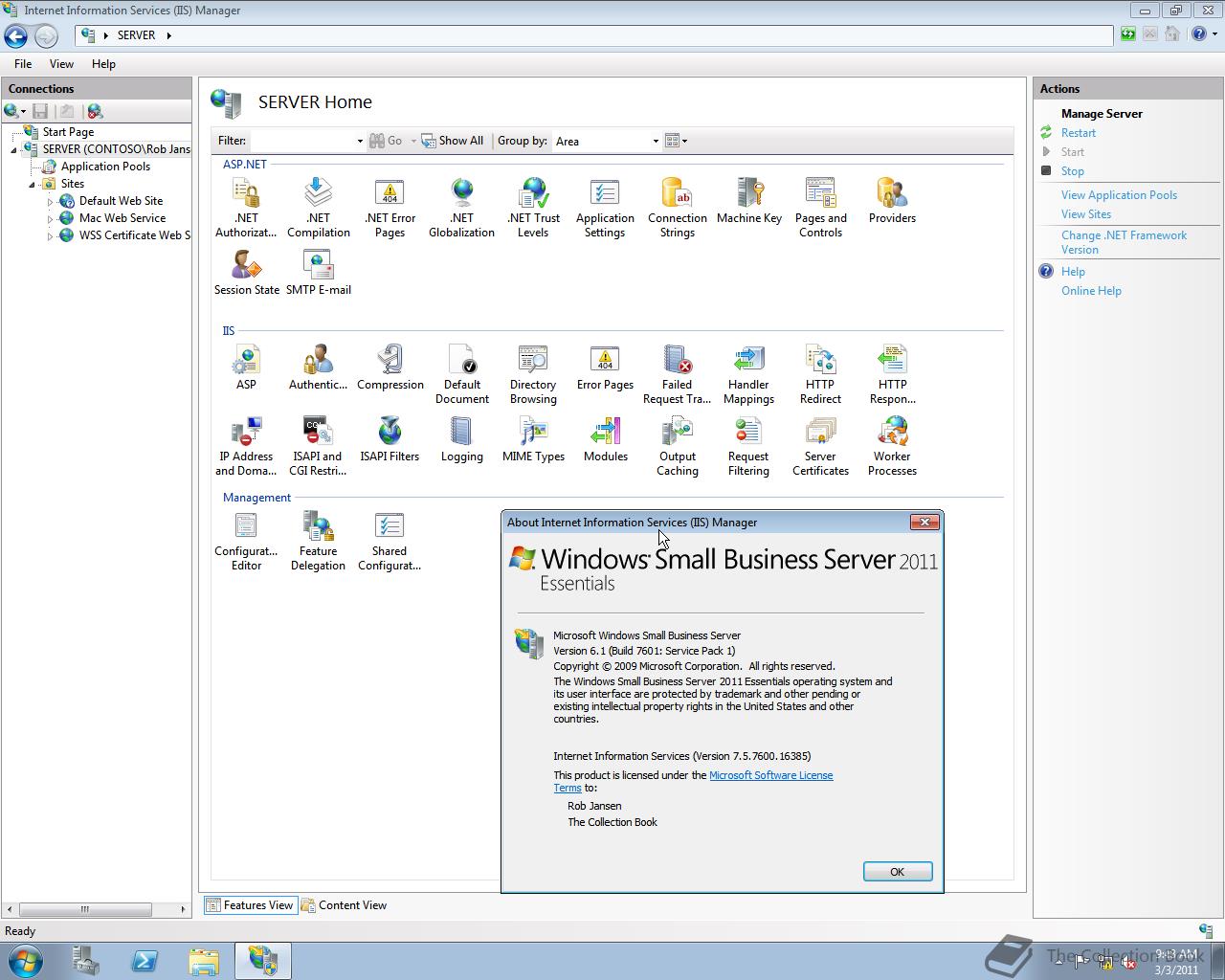Viewport: 1225px width, 980px height.
Task: Open the Group by Area dropdown
Action: coord(656,141)
